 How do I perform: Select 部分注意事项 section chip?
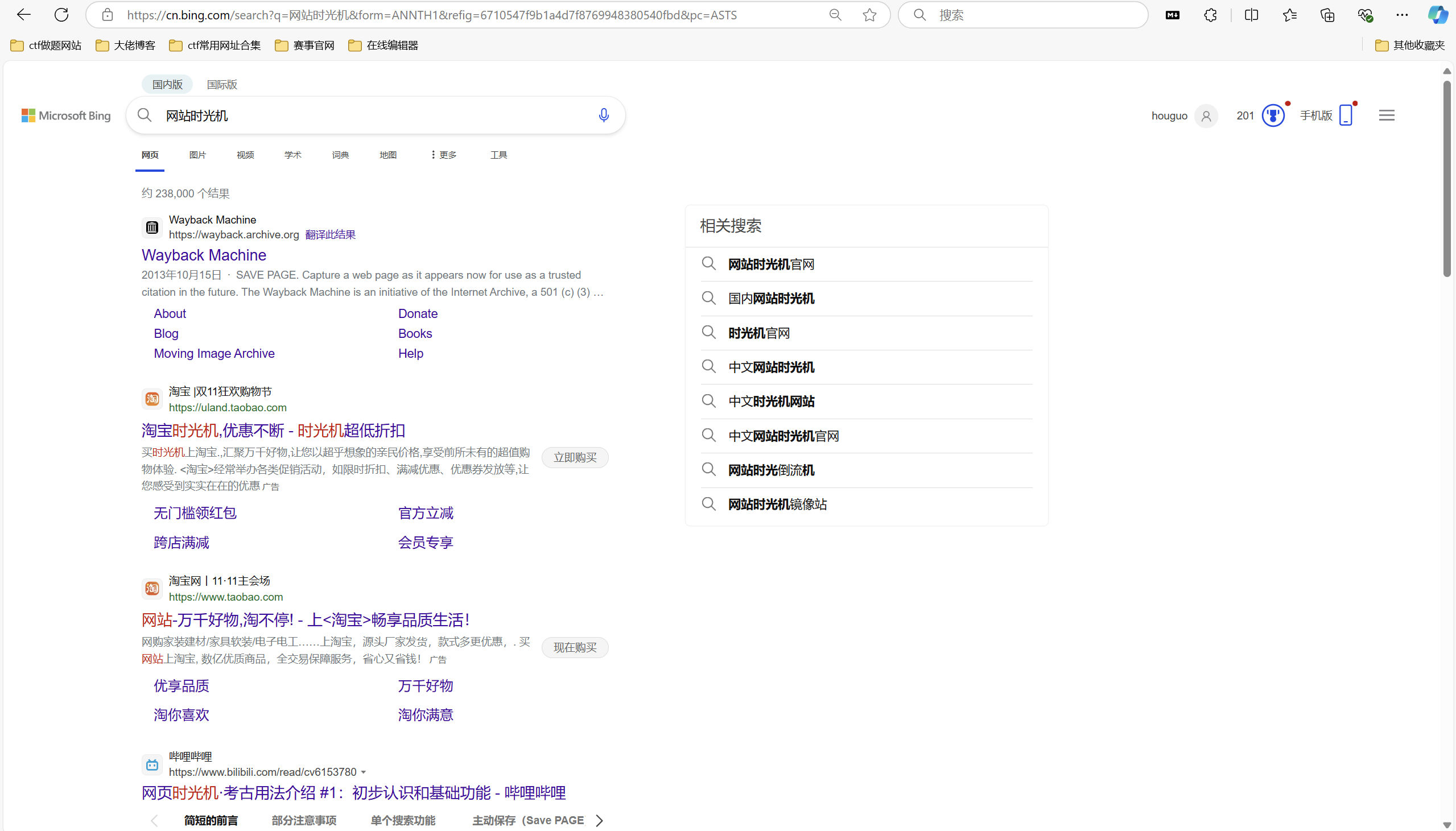coord(304,821)
